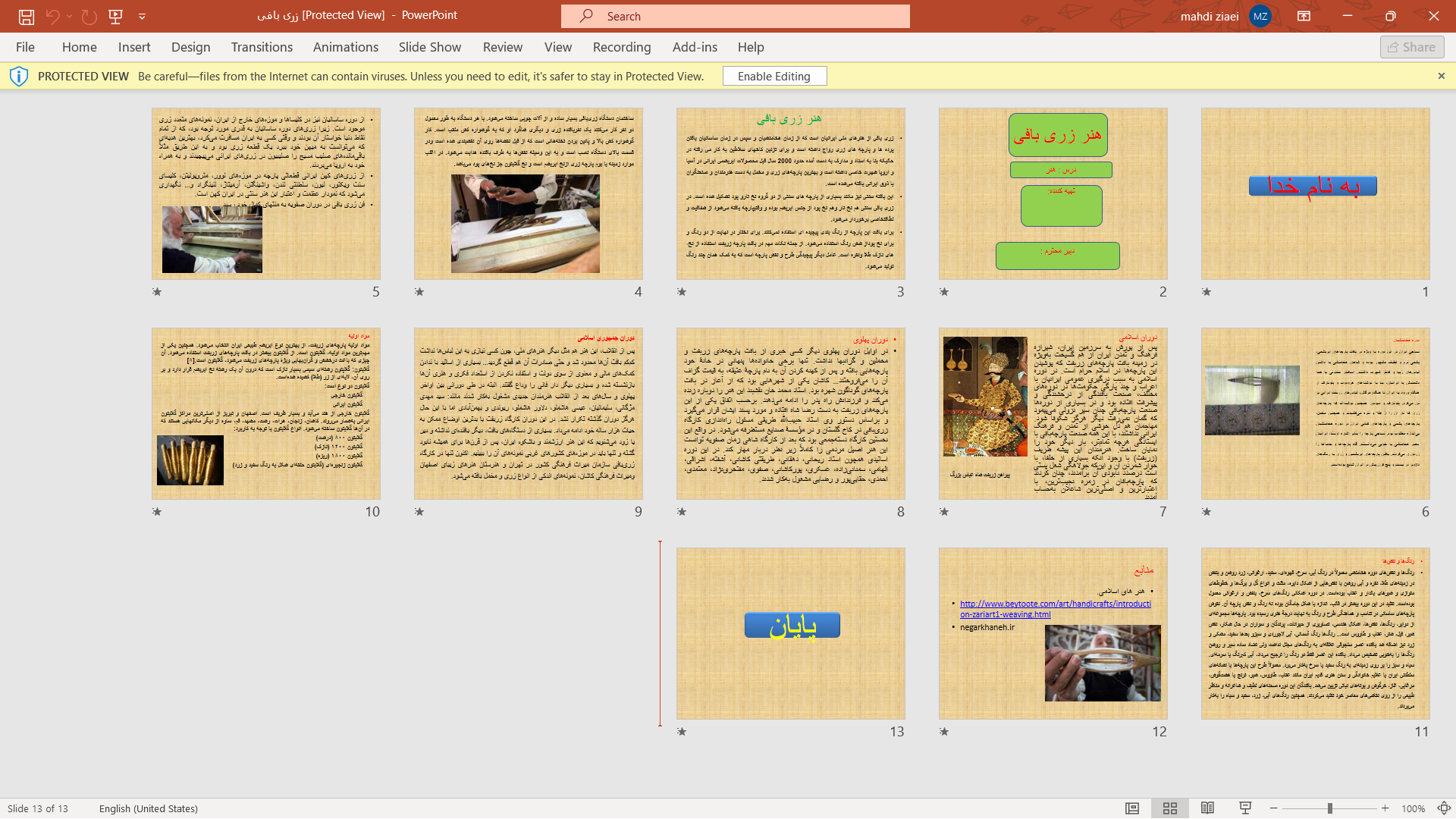Open the Transitions menu tab
Screen dimensions: 1456x819
[x=262, y=47]
